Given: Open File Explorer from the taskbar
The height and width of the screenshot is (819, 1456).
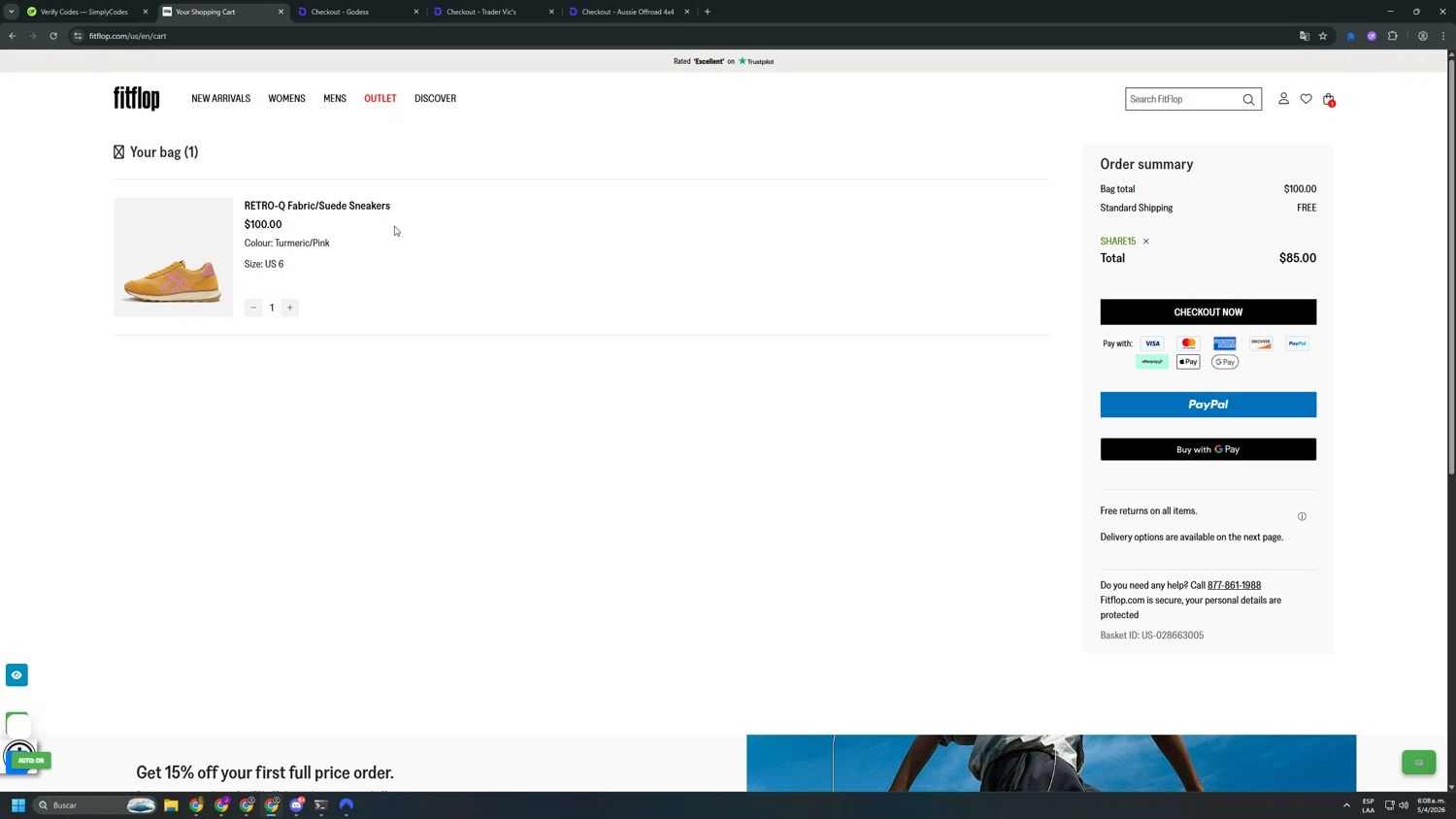Looking at the screenshot, I should pos(171,805).
